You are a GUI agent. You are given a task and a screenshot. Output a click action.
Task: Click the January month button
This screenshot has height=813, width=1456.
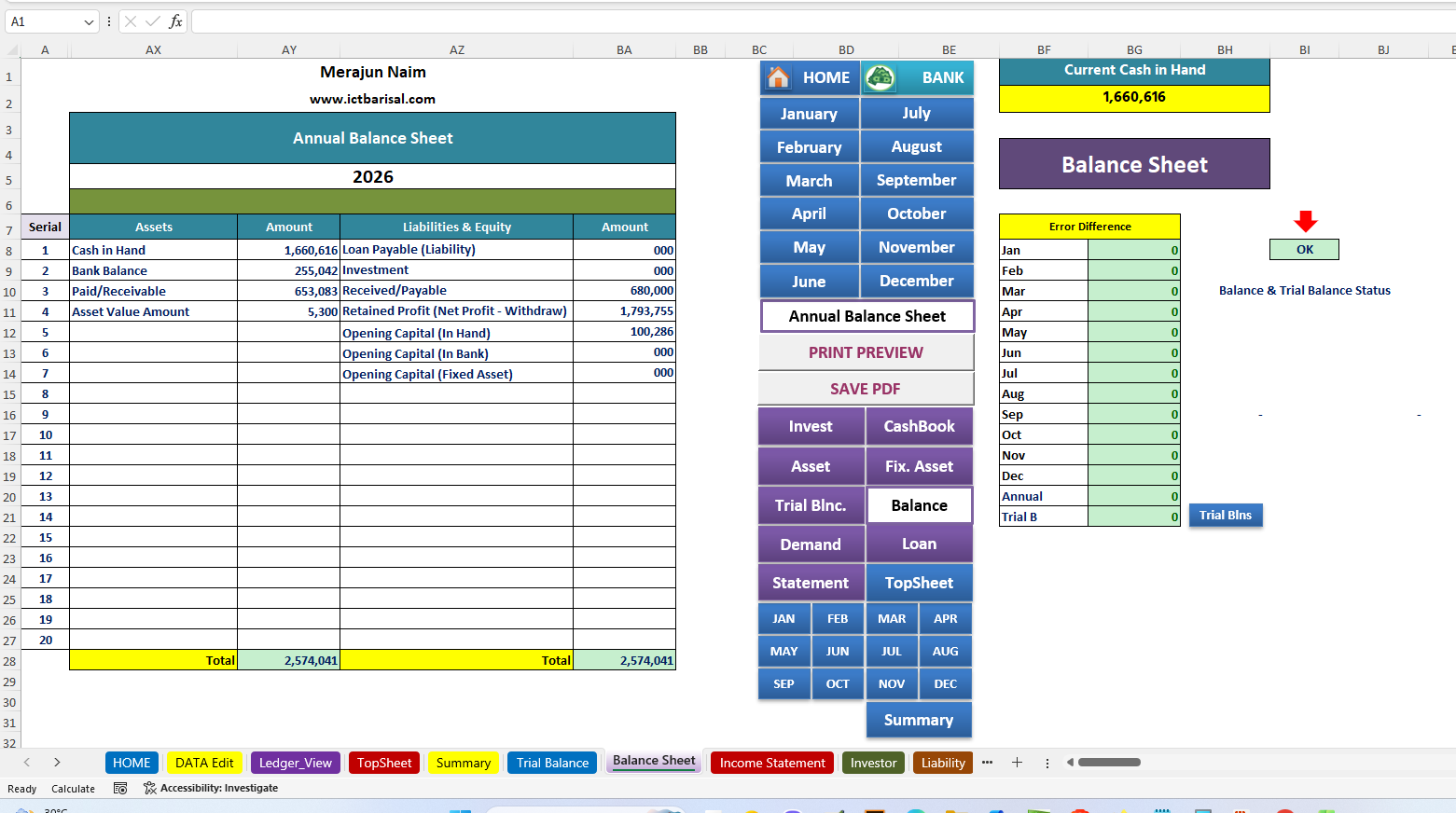click(809, 114)
